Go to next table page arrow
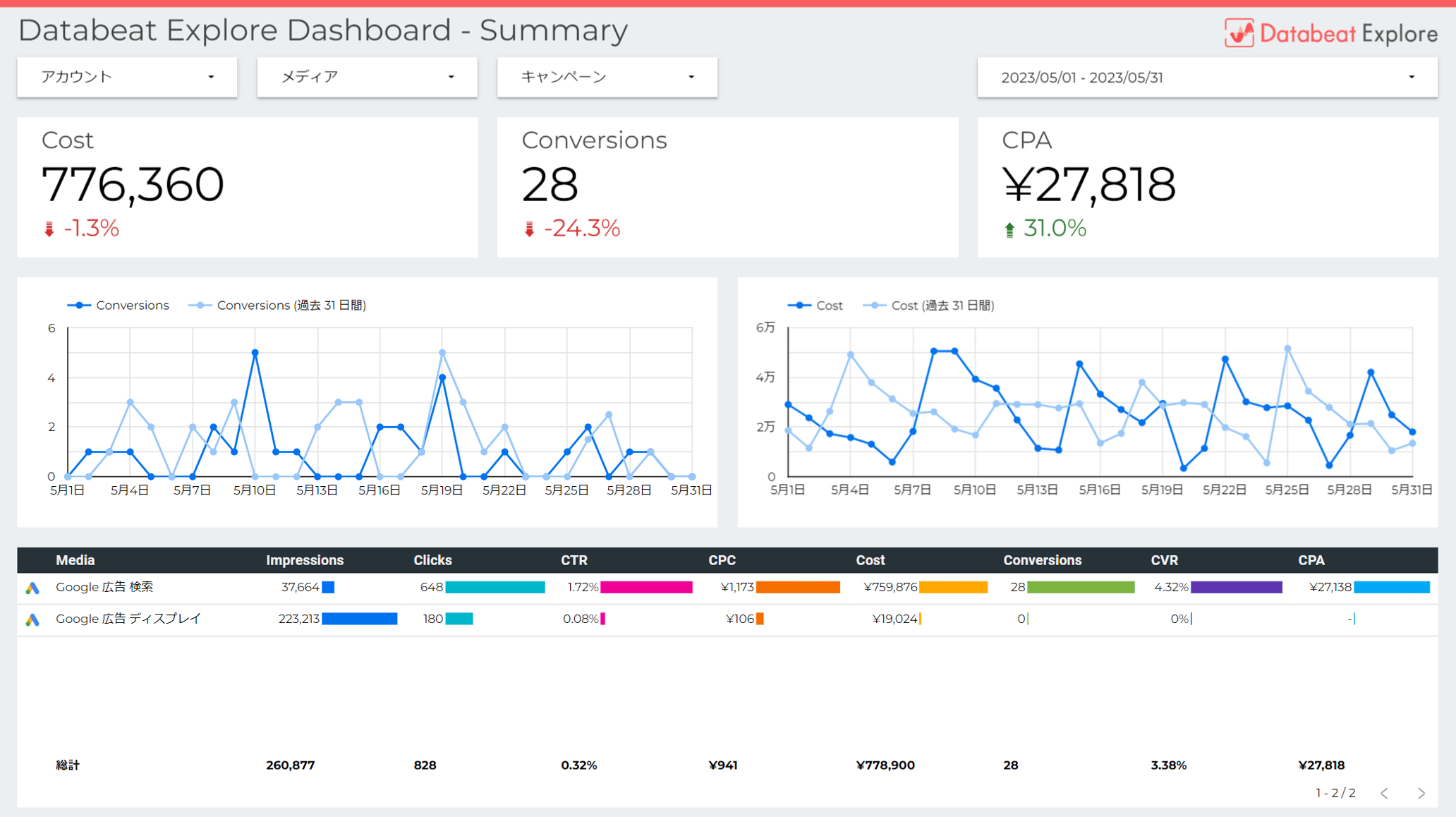This screenshot has width=1456, height=817. click(1421, 793)
